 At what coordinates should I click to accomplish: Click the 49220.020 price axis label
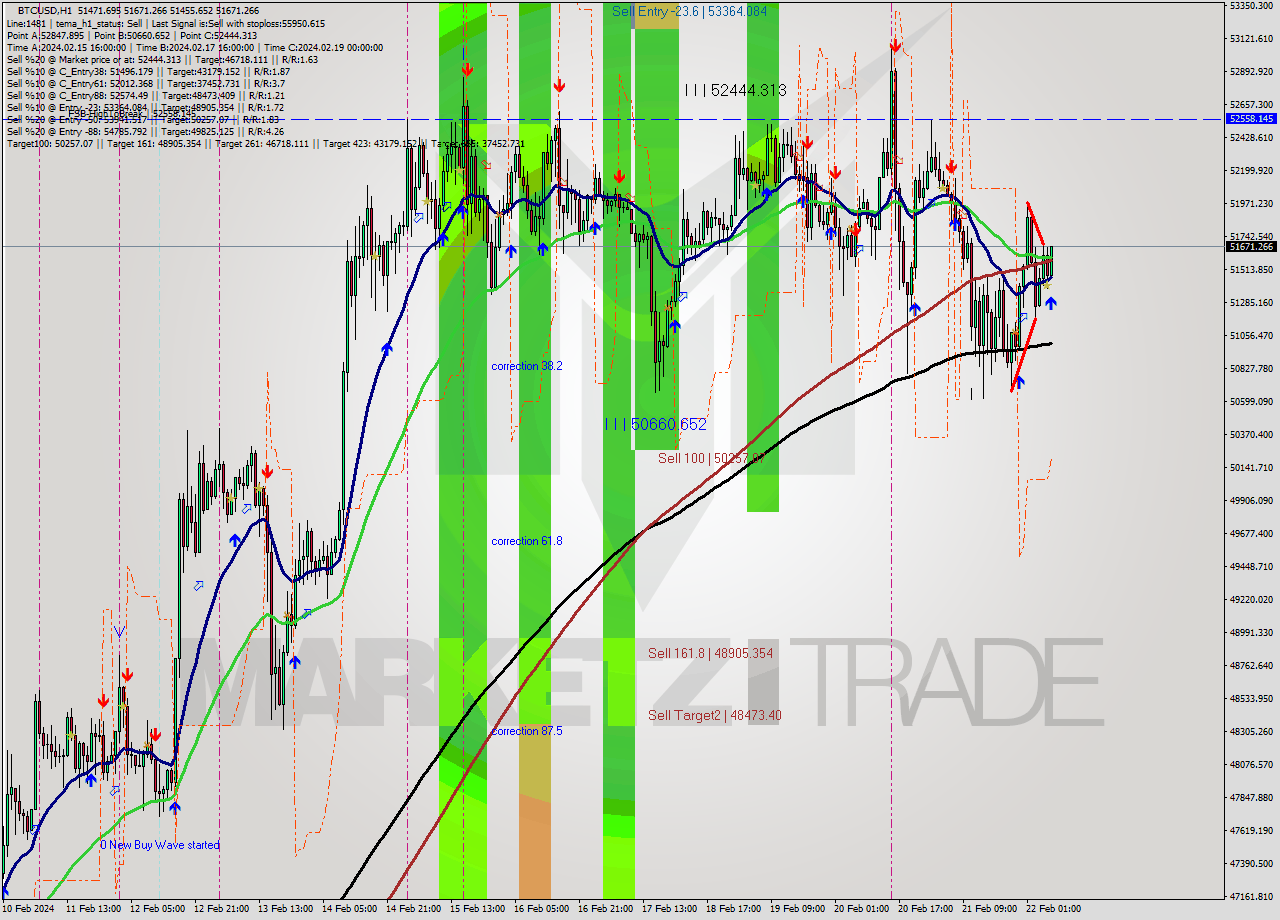click(x=1251, y=599)
